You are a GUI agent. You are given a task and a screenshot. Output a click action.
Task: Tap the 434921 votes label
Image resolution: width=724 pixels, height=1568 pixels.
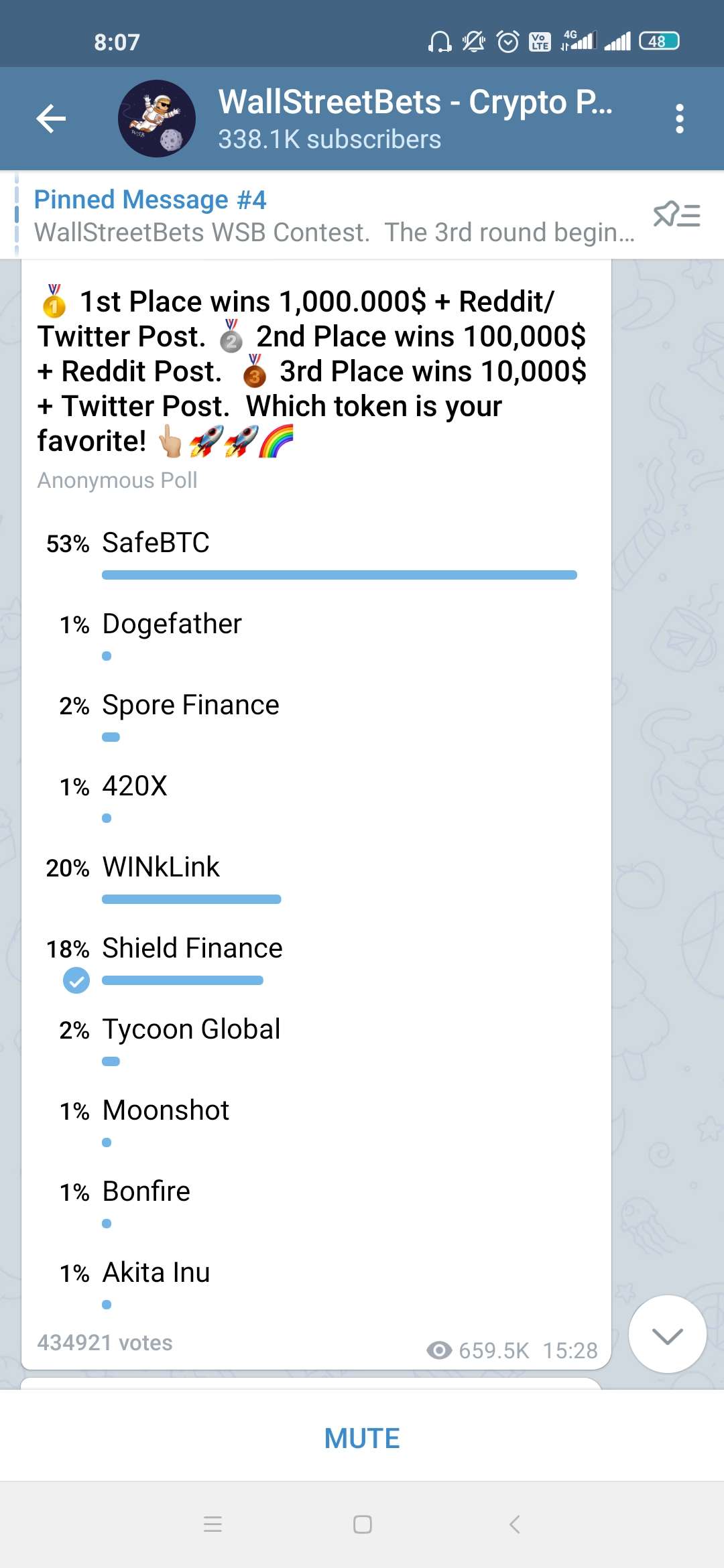(105, 1343)
